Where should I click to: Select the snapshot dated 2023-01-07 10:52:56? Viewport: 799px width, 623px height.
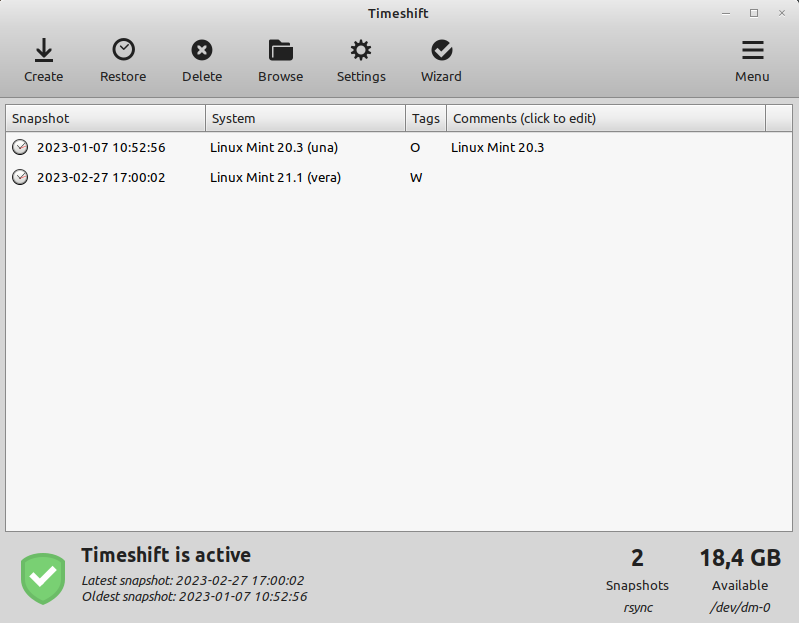(x=101, y=147)
